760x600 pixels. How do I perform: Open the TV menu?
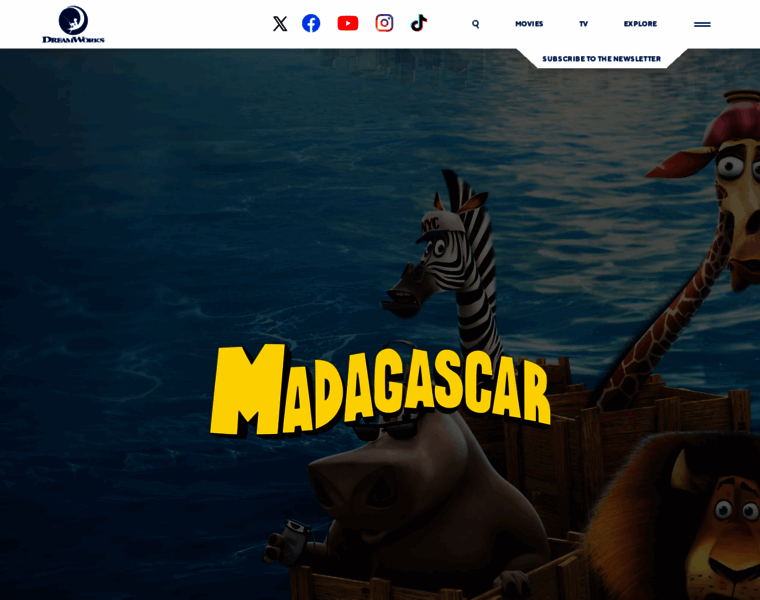(584, 24)
